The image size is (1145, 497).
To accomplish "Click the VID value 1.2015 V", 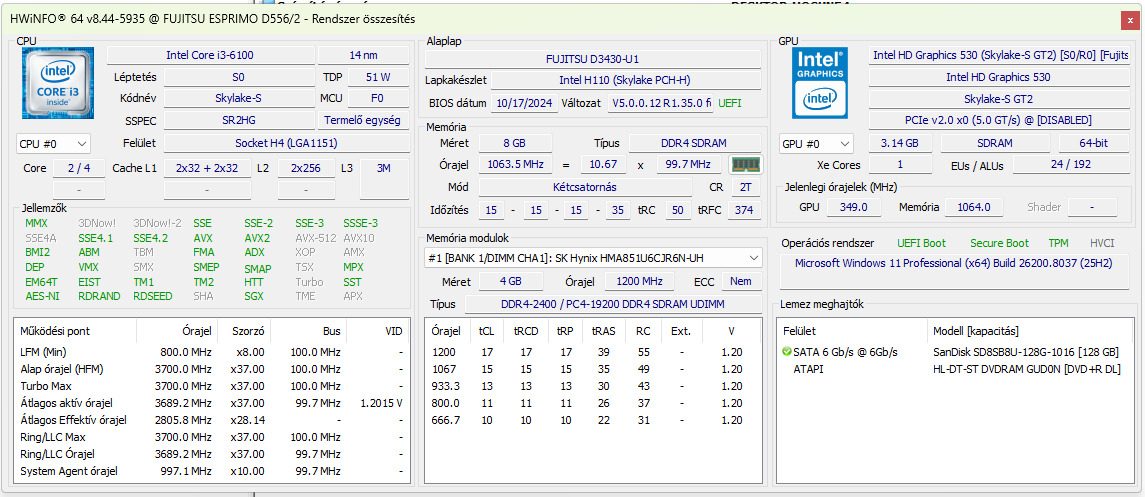I will tap(381, 403).
